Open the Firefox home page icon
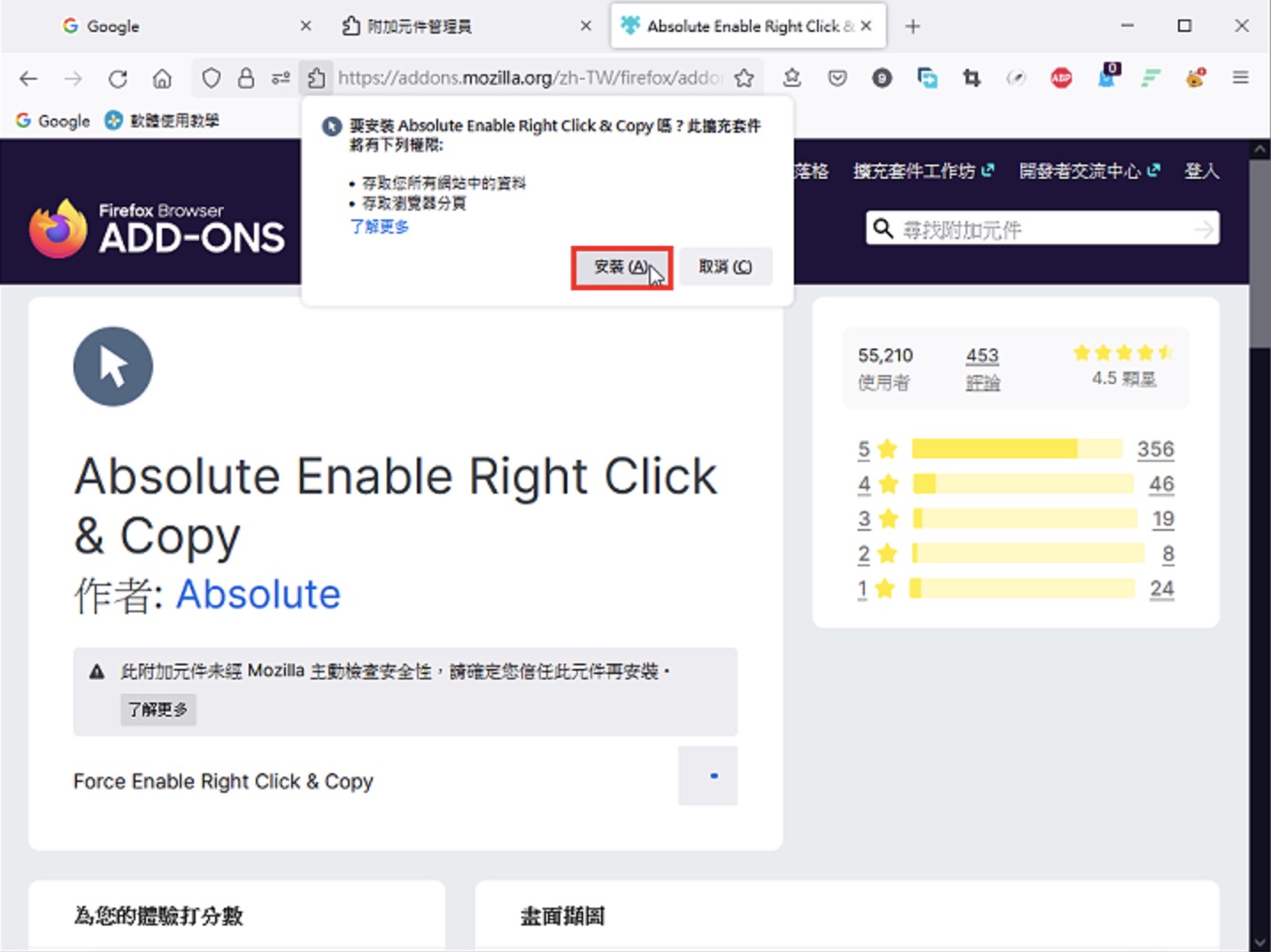Screen dimensions: 1271x952 pos(162,79)
